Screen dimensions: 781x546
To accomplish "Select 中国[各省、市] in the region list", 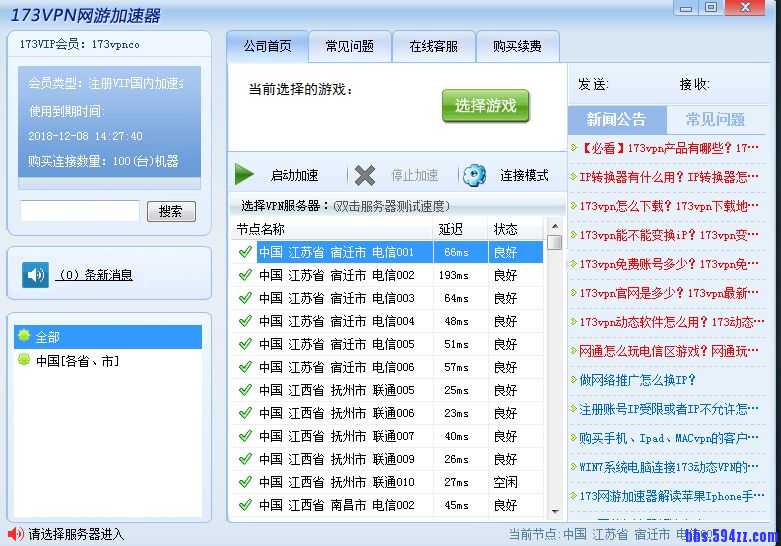I will click(x=108, y=360).
